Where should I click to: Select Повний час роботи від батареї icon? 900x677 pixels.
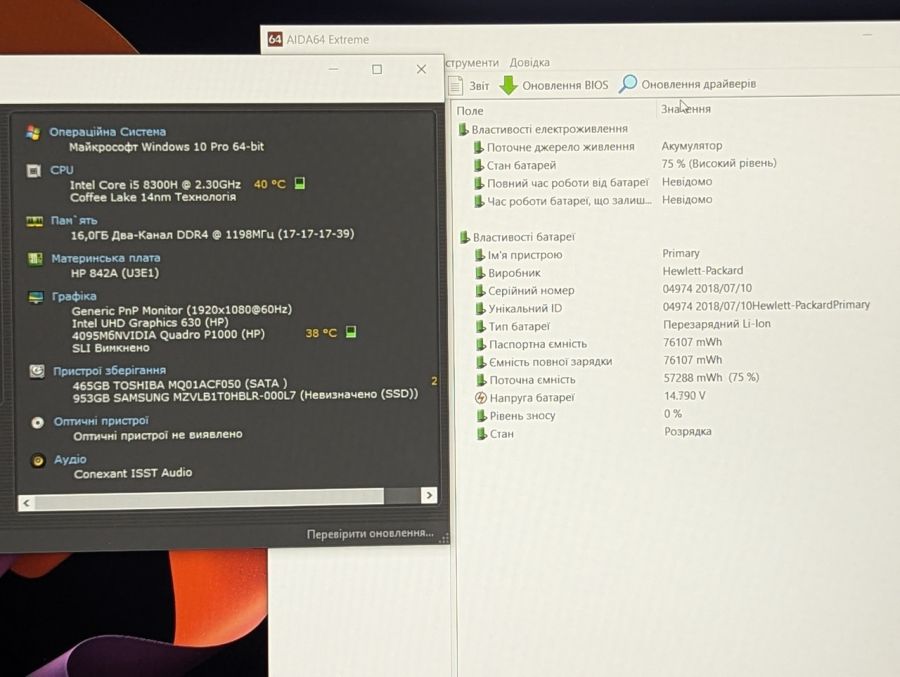tap(479, 183)
